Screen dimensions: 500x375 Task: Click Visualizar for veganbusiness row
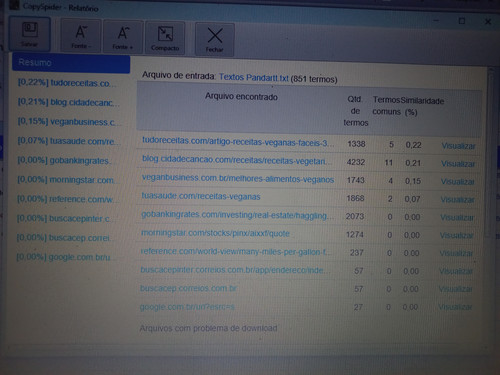(x=458, y=182)
